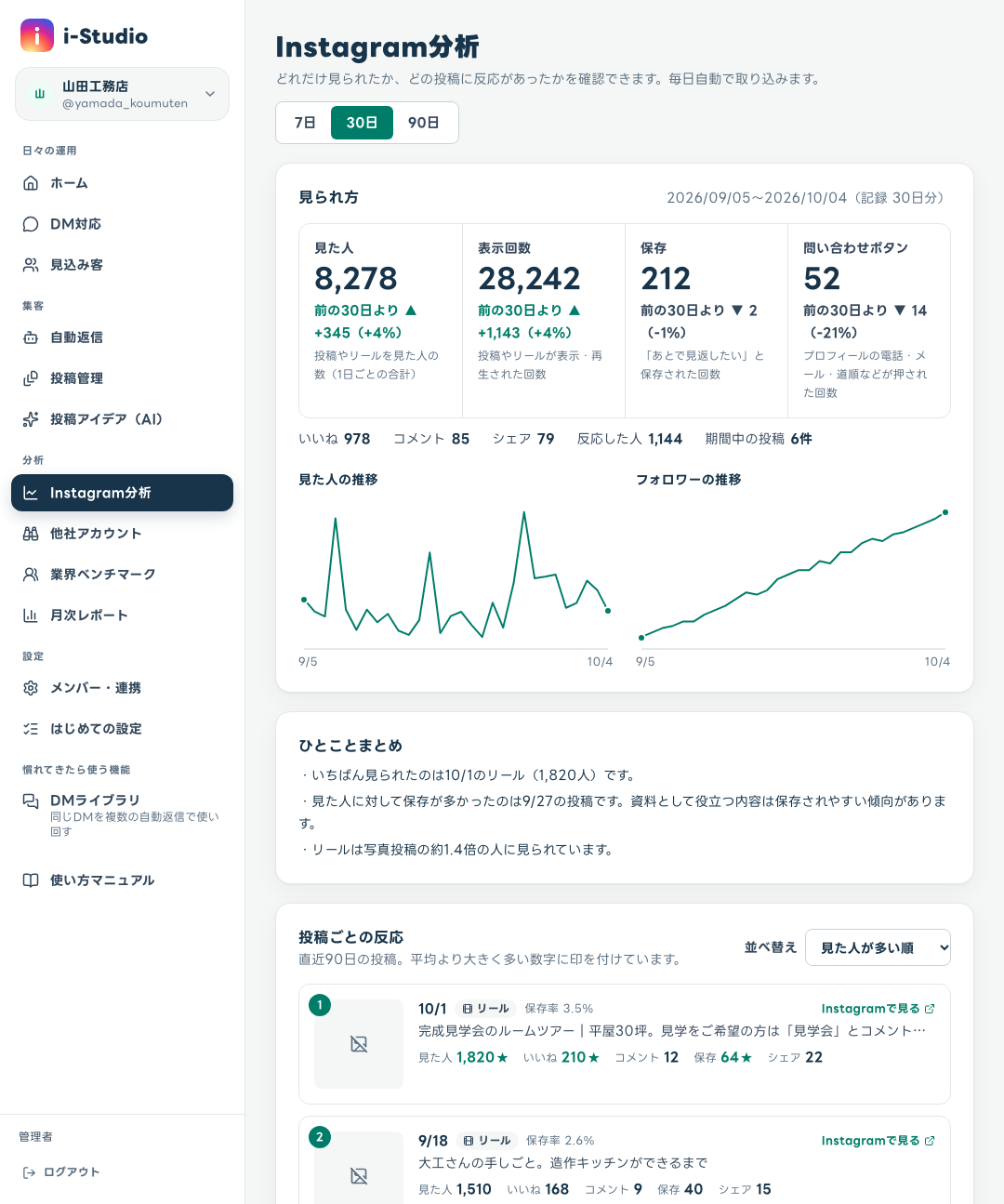Click the i-Studio logo icon

pyautogui.click(x=37, y=35)
